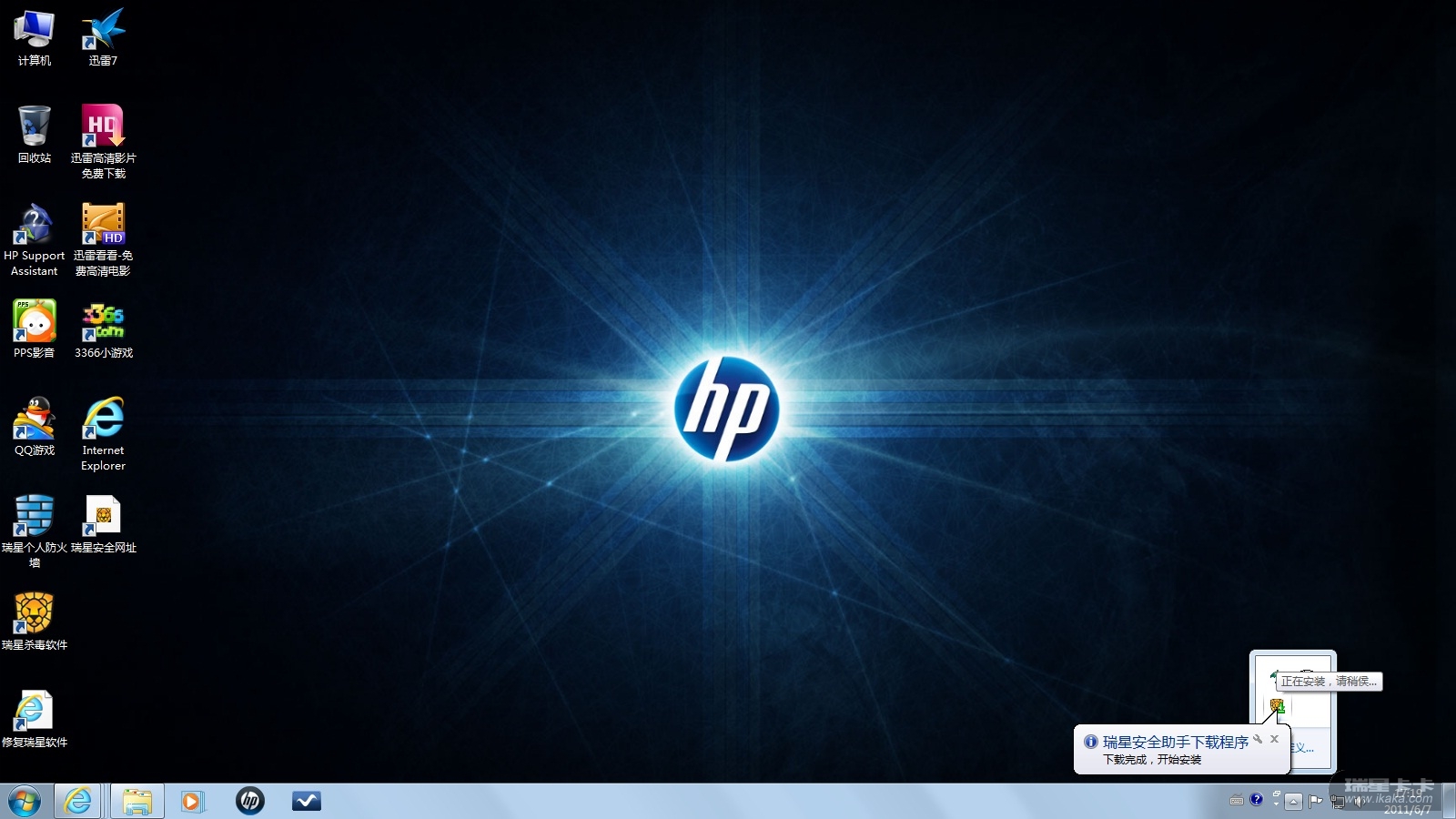The image size is (1456, 819).
Task: Click the 下载完成，开始安装 balloon message
Action: click(1152, 759)
